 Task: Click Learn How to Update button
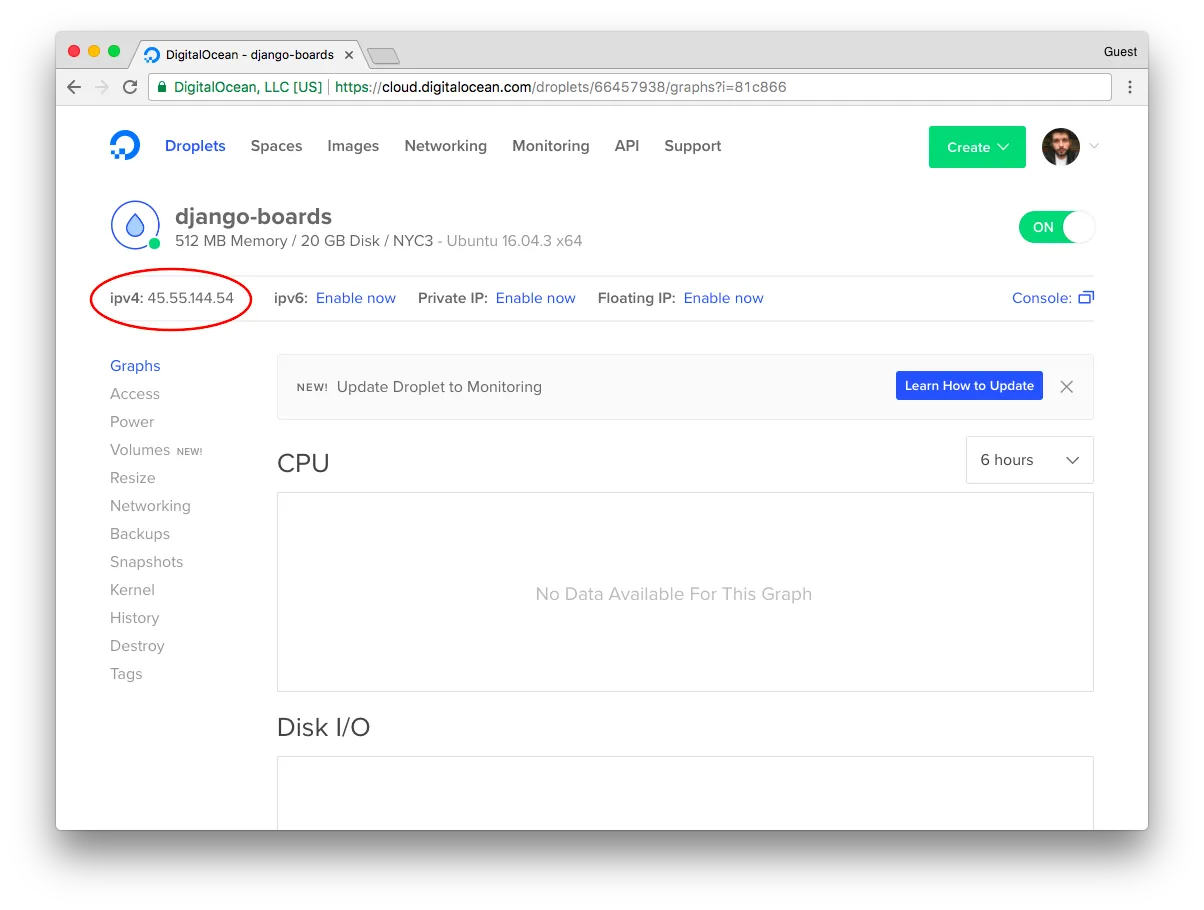[969, 386]
